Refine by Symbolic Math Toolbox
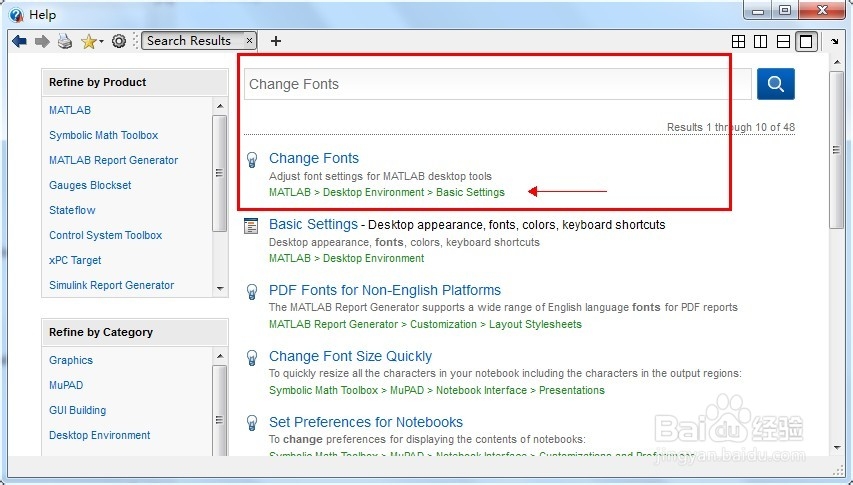This screenshot has width=853, height=485. pyautogui.click(x=103, y=135)
